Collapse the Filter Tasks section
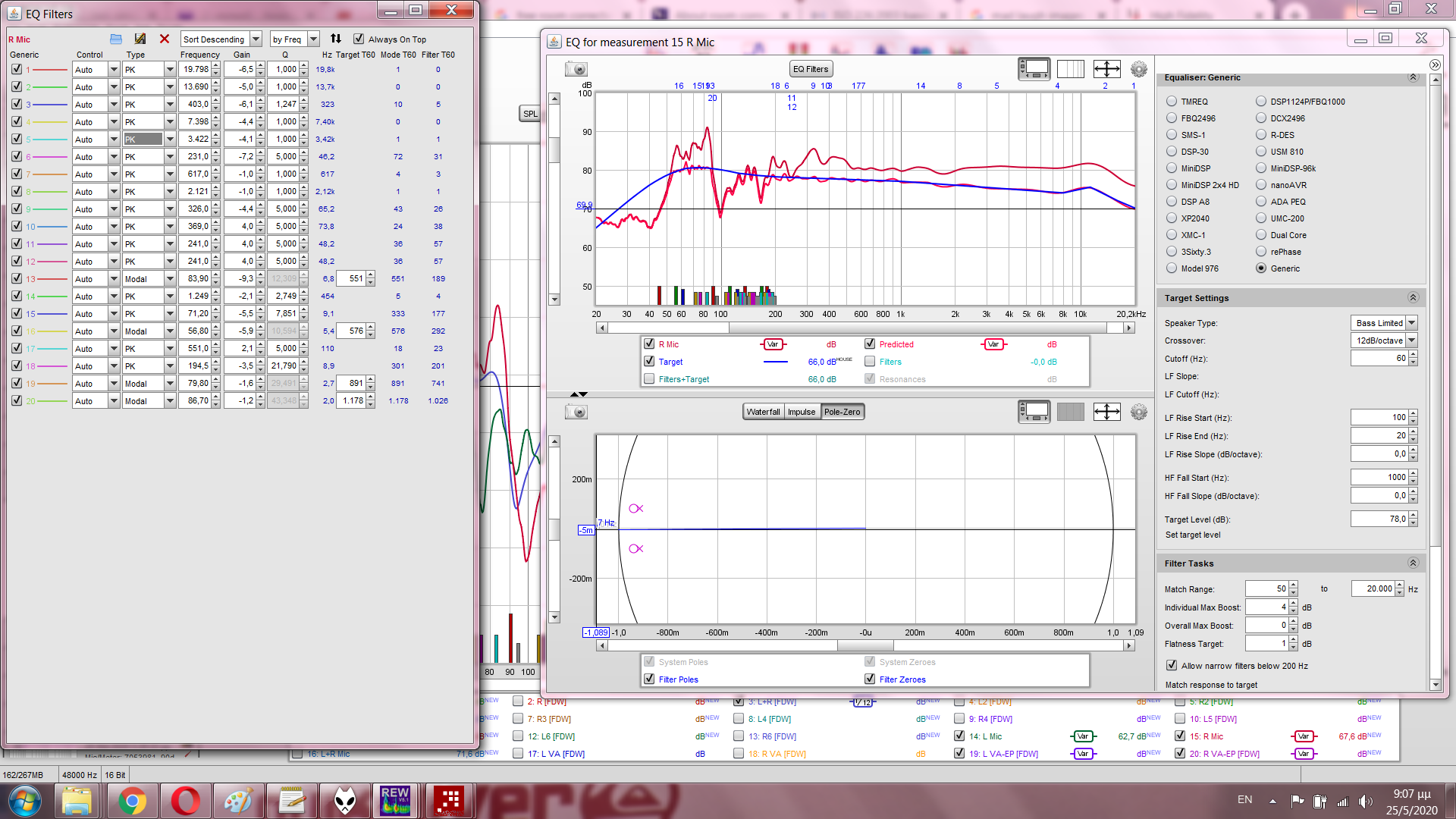 pos(1413,563)
